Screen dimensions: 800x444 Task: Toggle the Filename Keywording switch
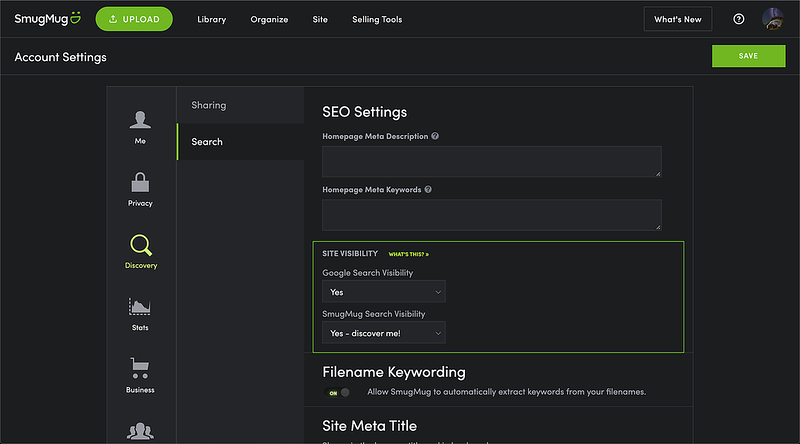(338, 392)
